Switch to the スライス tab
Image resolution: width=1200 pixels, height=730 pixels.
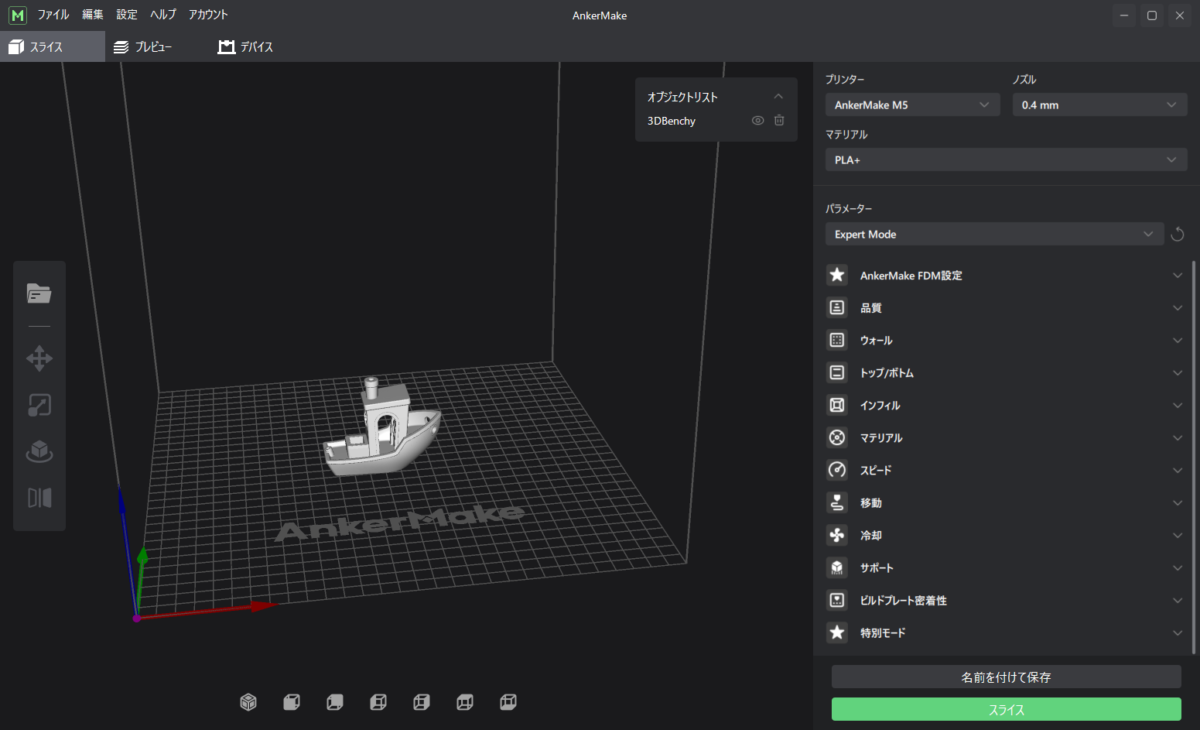(52, 47)
